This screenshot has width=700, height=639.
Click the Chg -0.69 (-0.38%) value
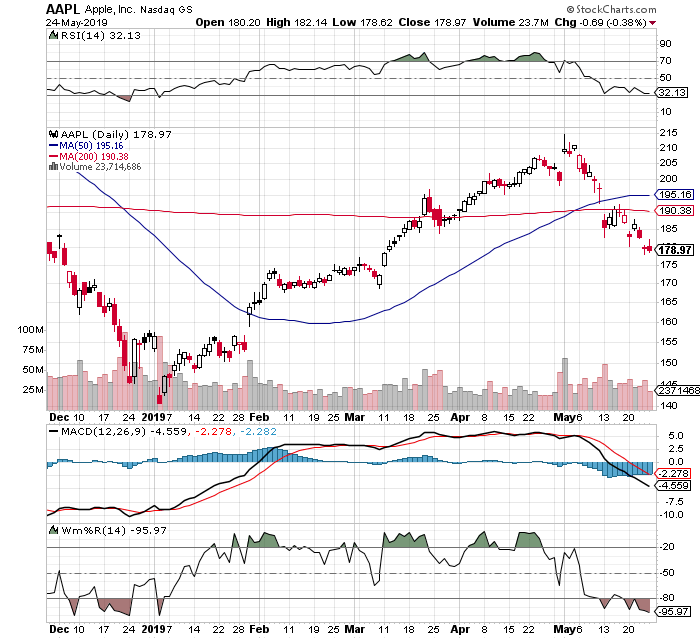click(600, 22)
